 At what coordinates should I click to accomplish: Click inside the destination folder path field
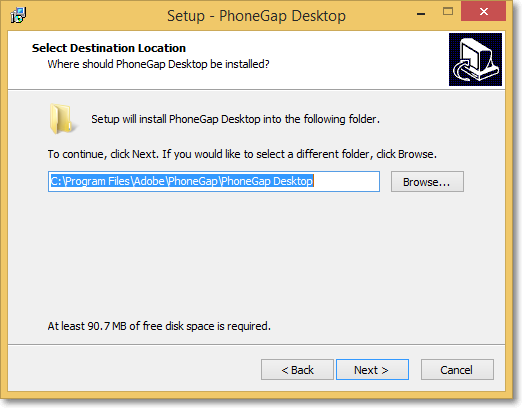tap(214, 182)
